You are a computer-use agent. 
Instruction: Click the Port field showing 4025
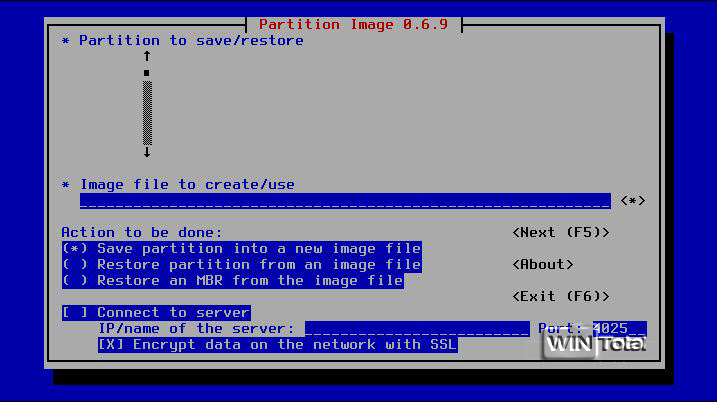[620, 329]
